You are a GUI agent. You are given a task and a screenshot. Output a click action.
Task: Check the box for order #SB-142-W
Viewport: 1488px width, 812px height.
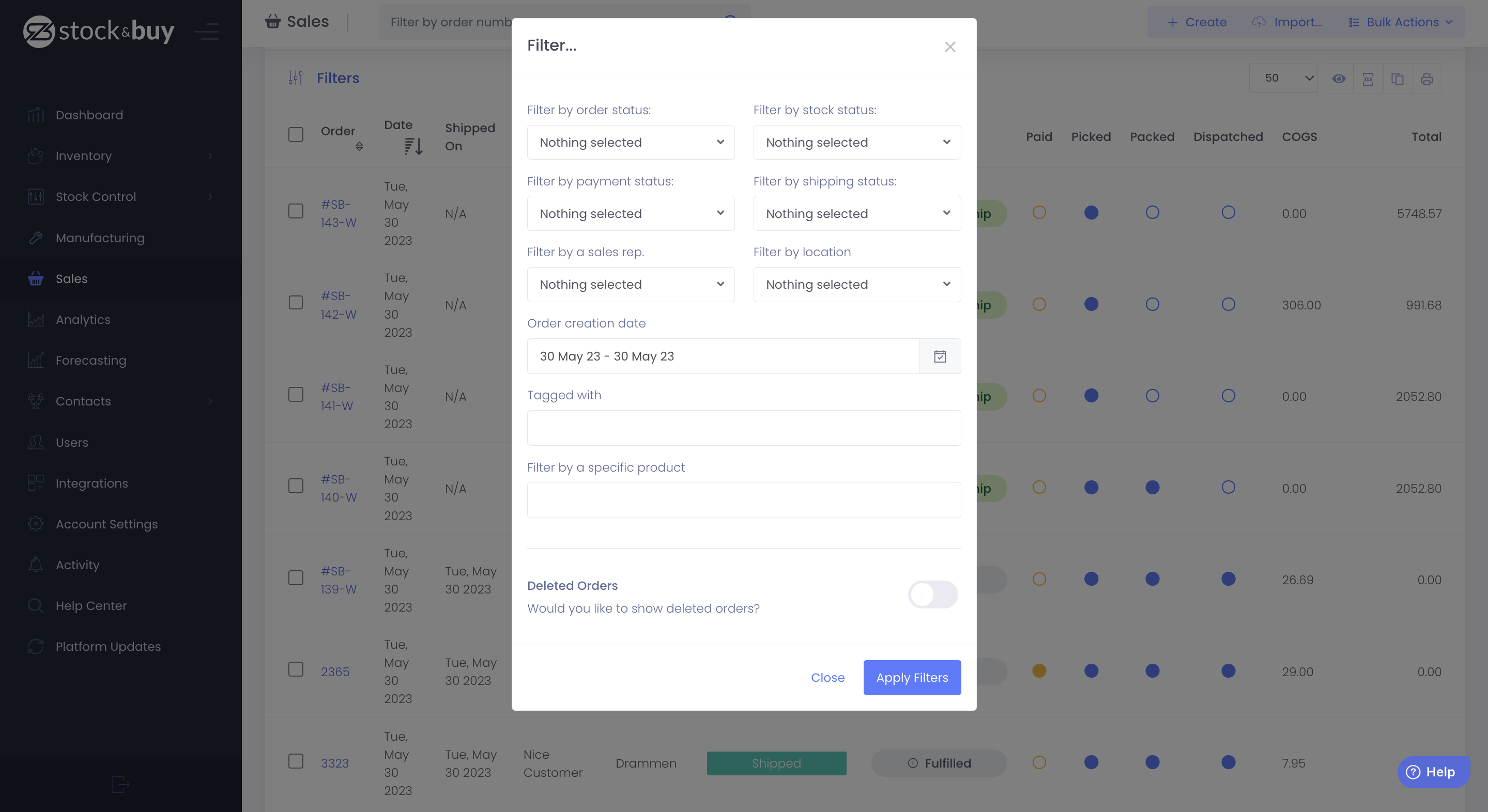click(296, 302)
